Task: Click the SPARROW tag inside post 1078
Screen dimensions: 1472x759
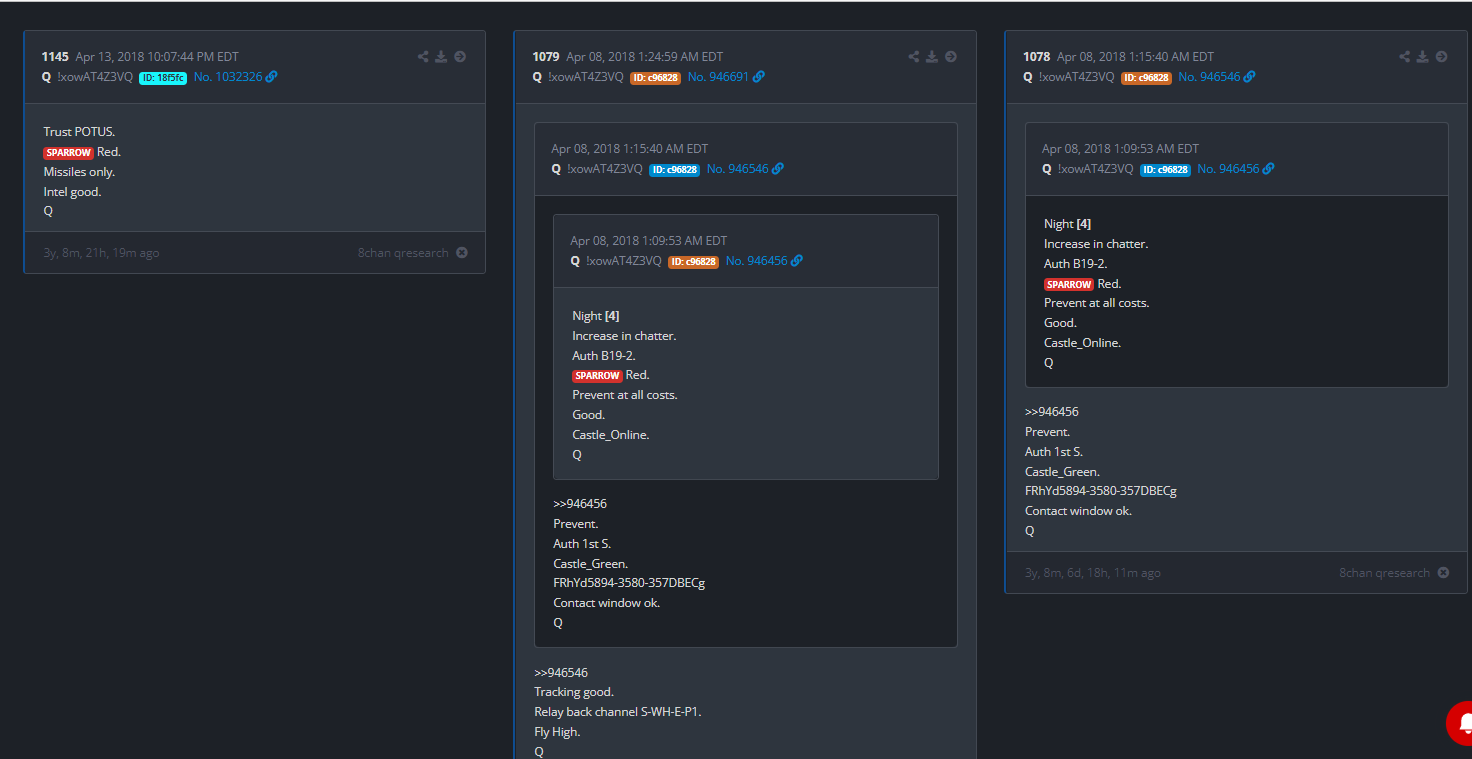Action: 1069,285
